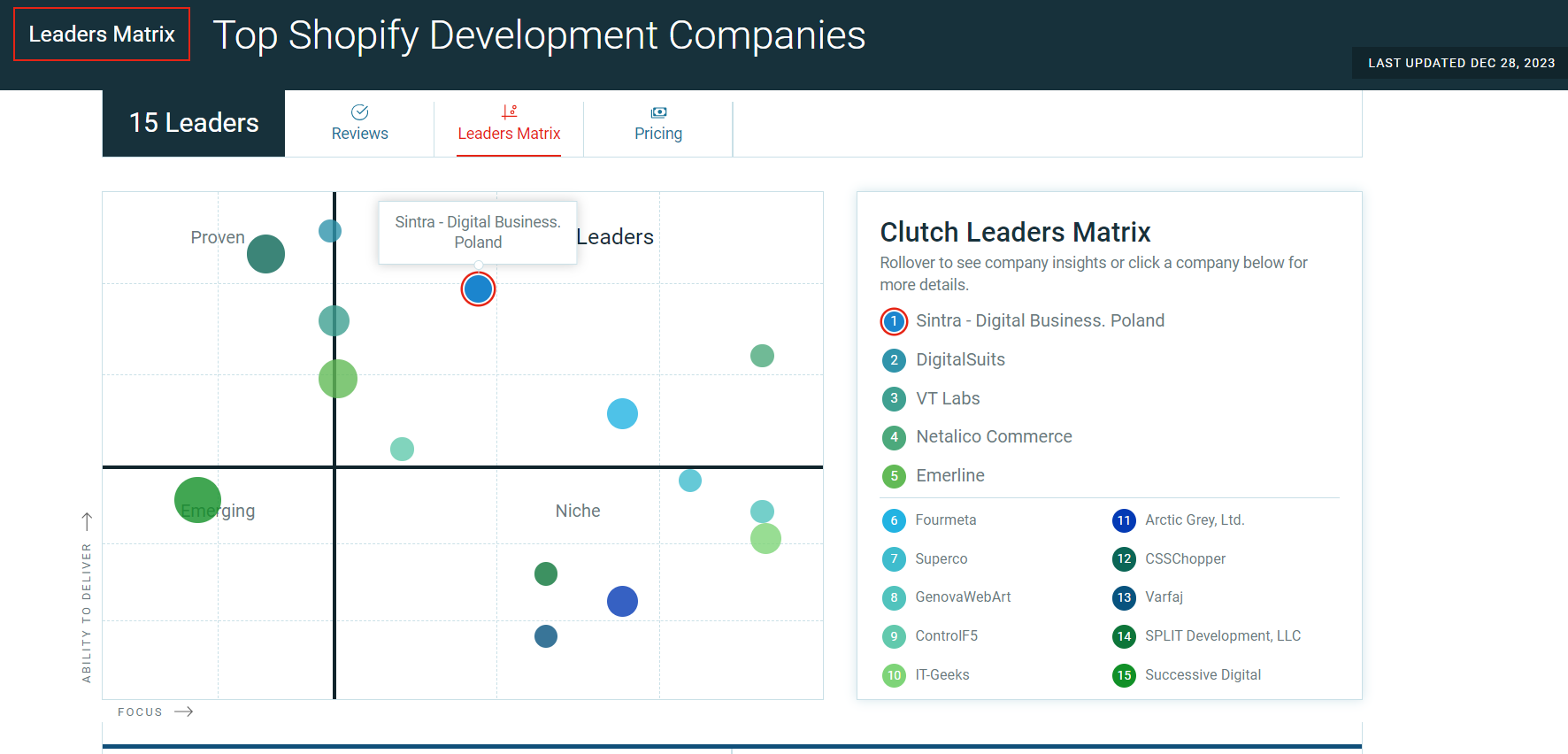Click the royal blue bubble in Niche quadrant
The image size is (1568, 754).
point(622,601)
